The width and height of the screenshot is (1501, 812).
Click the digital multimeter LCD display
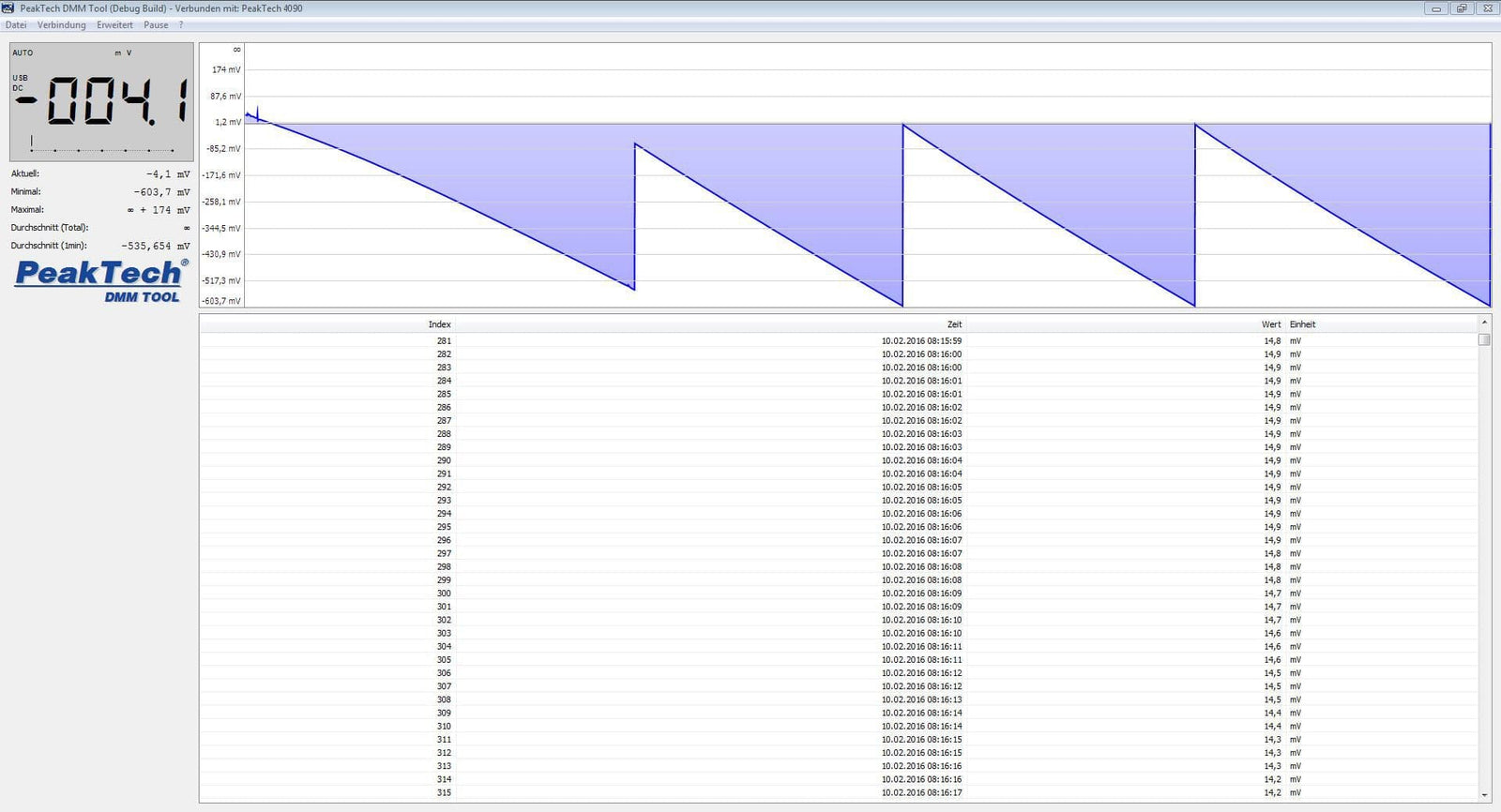(101, 101)
